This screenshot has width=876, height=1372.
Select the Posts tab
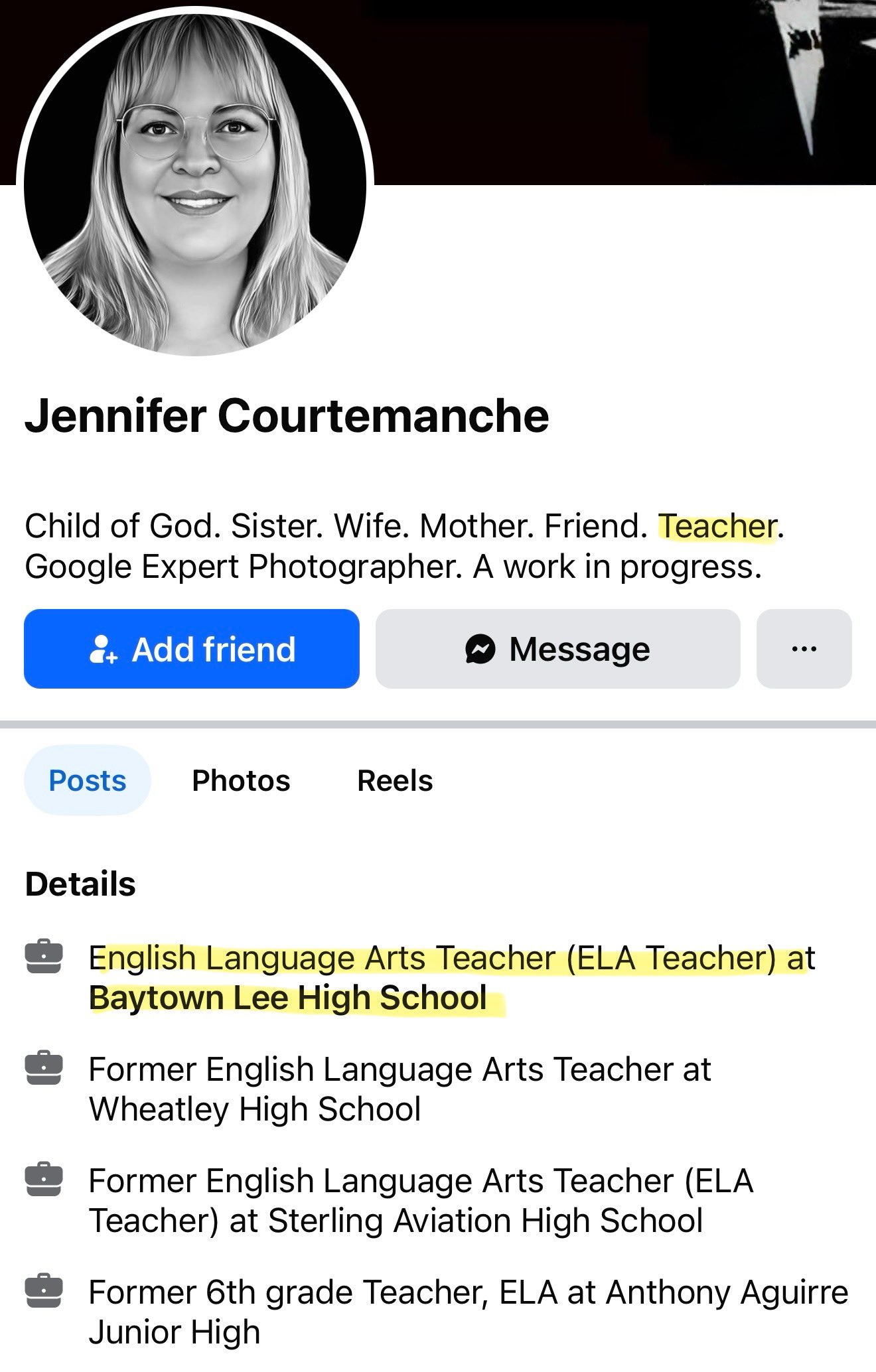[88, 780]
